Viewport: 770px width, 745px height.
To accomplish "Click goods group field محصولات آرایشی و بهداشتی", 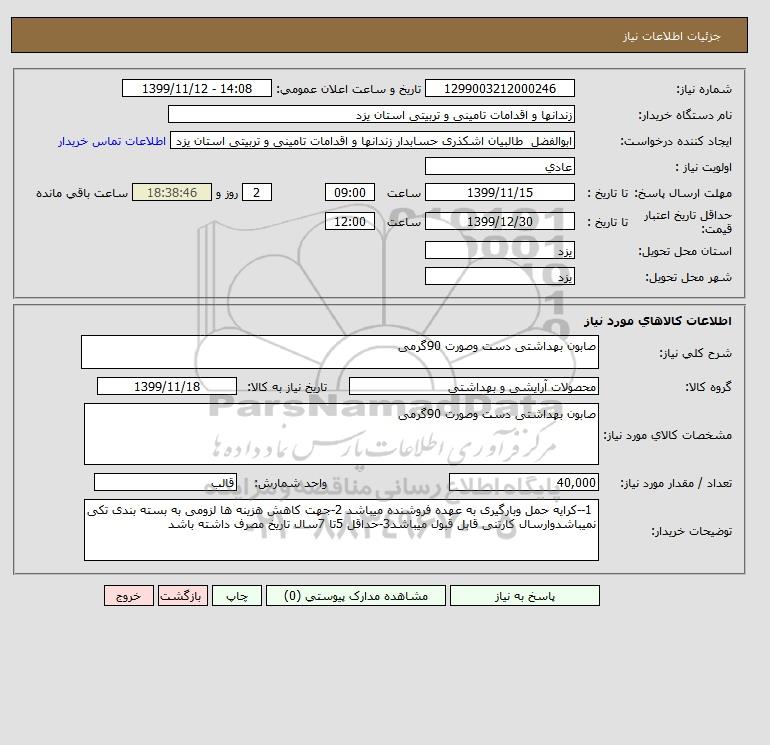I will point(473,386).
